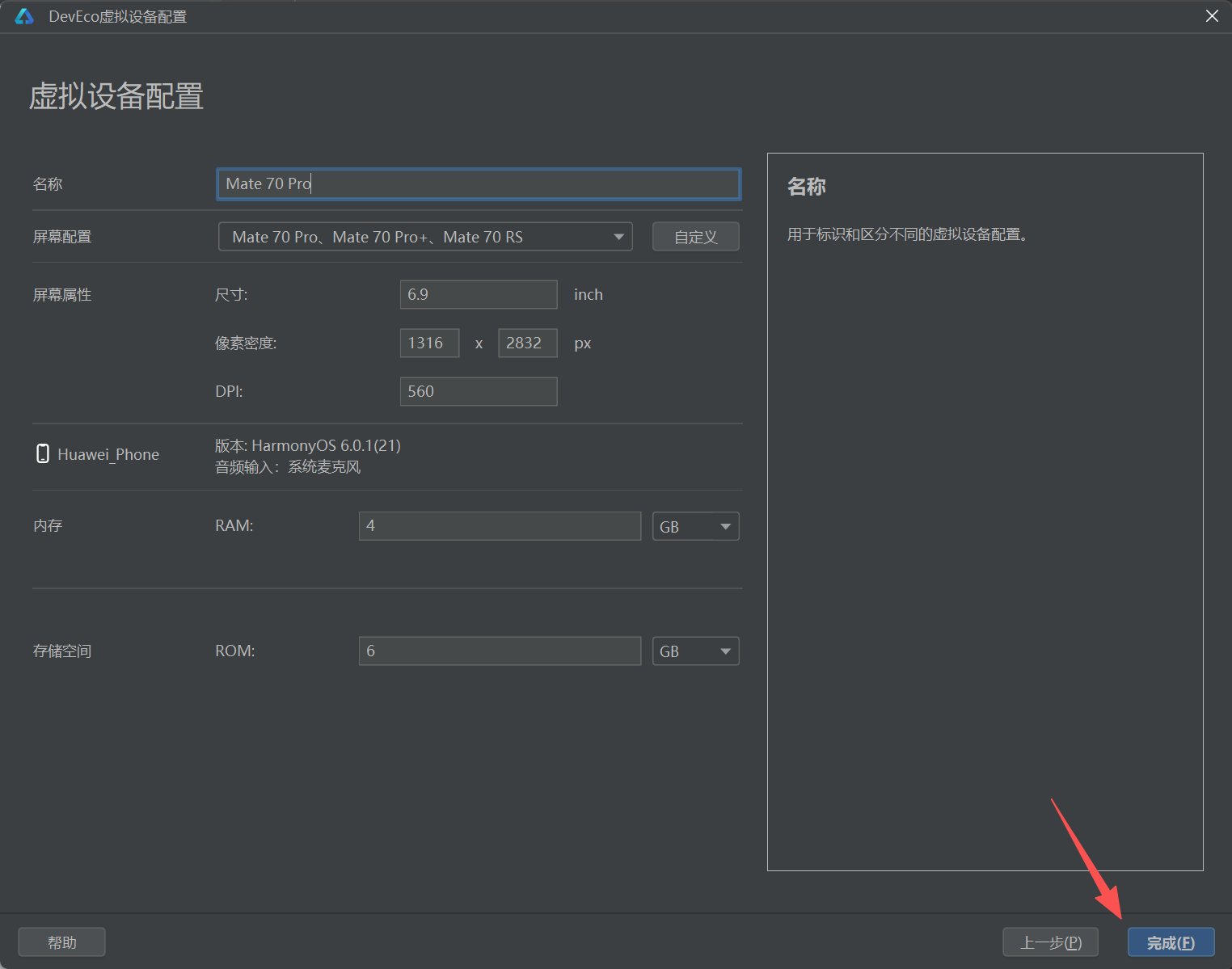The width and height of the screenshot is (1232, 969).
Task: Click the inch unit label
Action: click(x=589, y=294)
